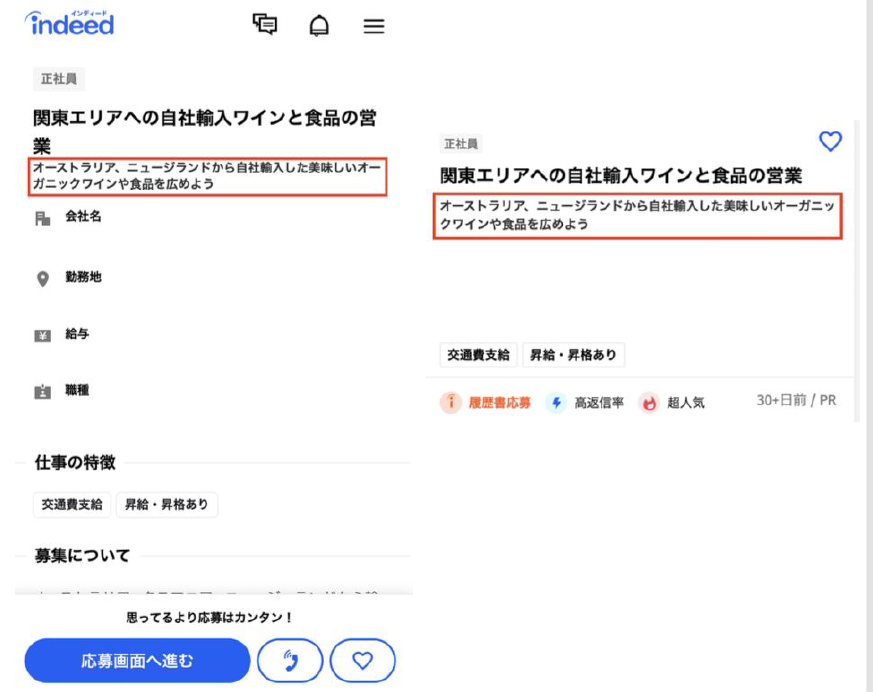Viewport: 873px width, 692px height.
Task: Click the 応募画面へ進む button
Action: pos(137,661)
